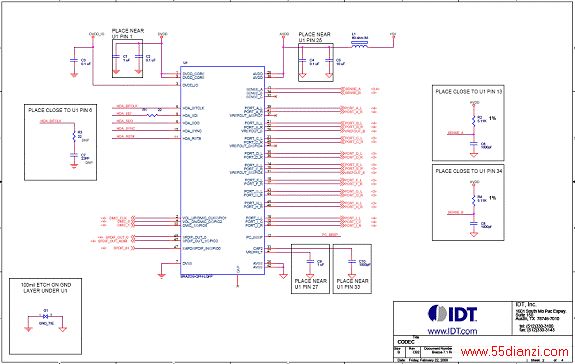Select the 1% resistor in the U1 pin 13 box
The width and height of the screenshot is (575, 364).
[474, 120]
